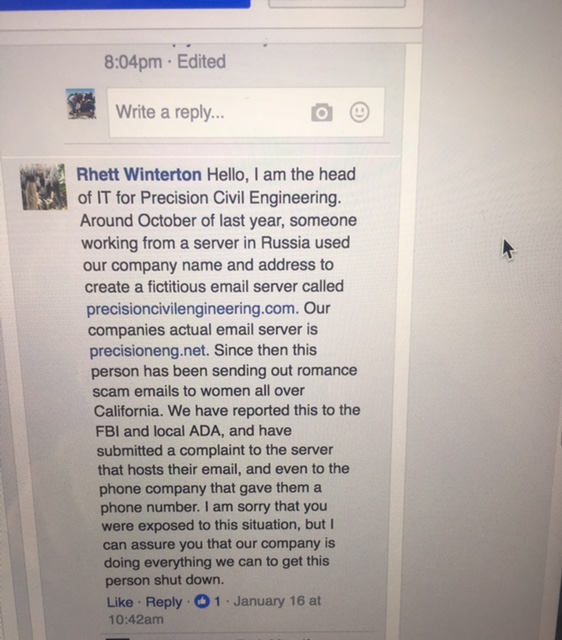Image resolution: width=562 pixels, height=640 pixels.
Task: Click the 8:04pm timestamp
Action: tap(133, 62)
